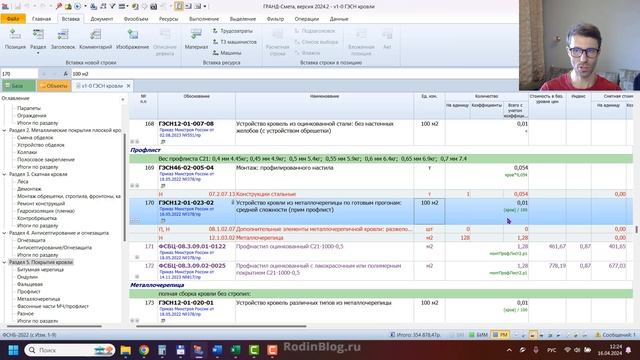Open File Explorer from the taskbar
The width and height of the screenshot is (640, 360).
click(x=126, y=350)
